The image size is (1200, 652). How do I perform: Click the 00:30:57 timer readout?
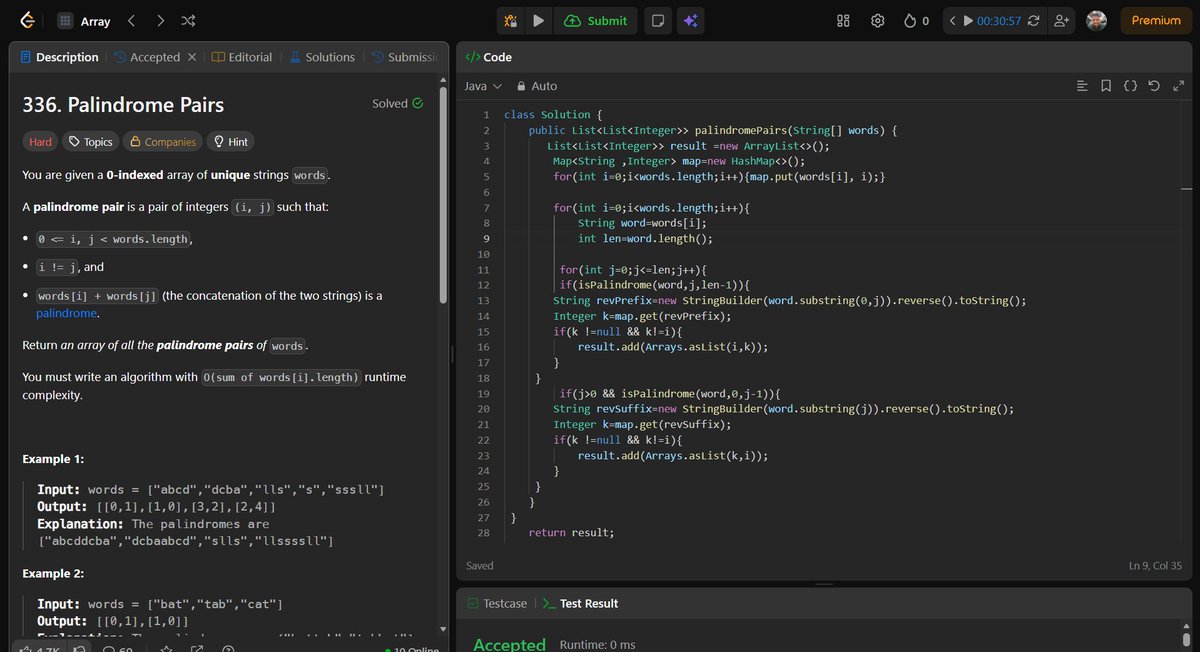pyautogui.click(x=999, y=20)
